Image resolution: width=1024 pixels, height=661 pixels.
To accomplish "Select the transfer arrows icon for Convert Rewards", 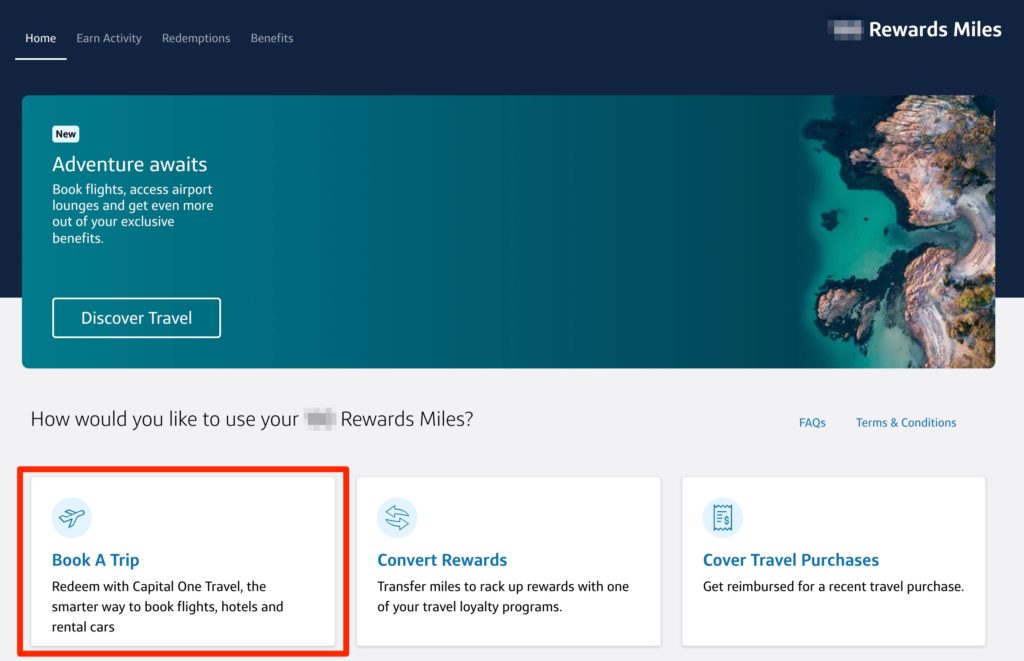I will click(x=397, y=517).
